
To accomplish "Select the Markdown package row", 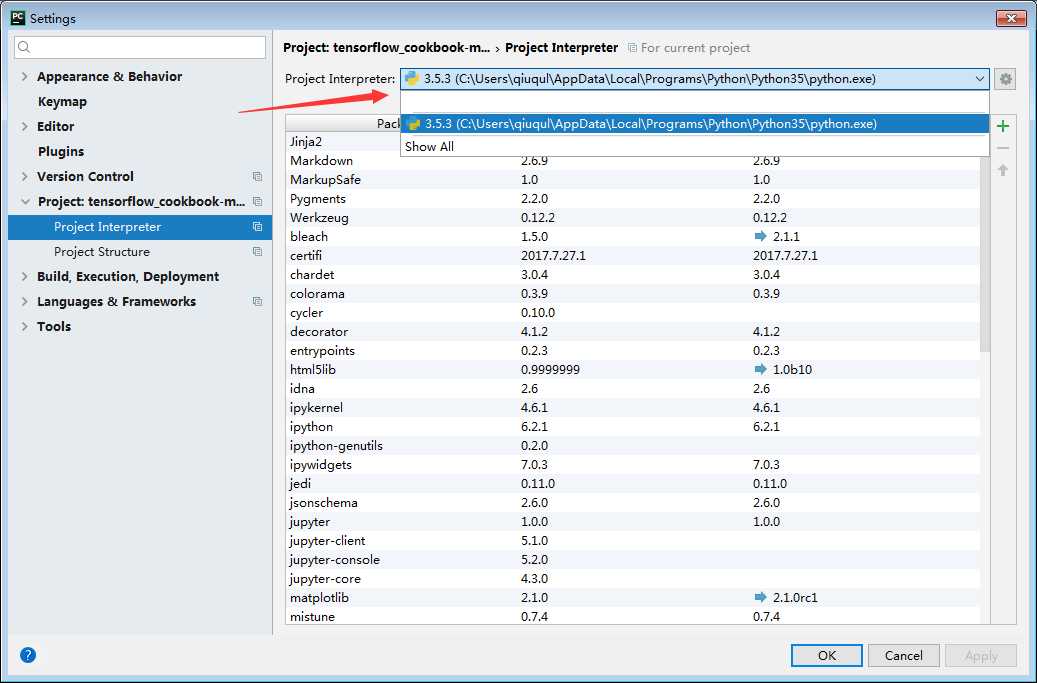I will tap(633, 161).
